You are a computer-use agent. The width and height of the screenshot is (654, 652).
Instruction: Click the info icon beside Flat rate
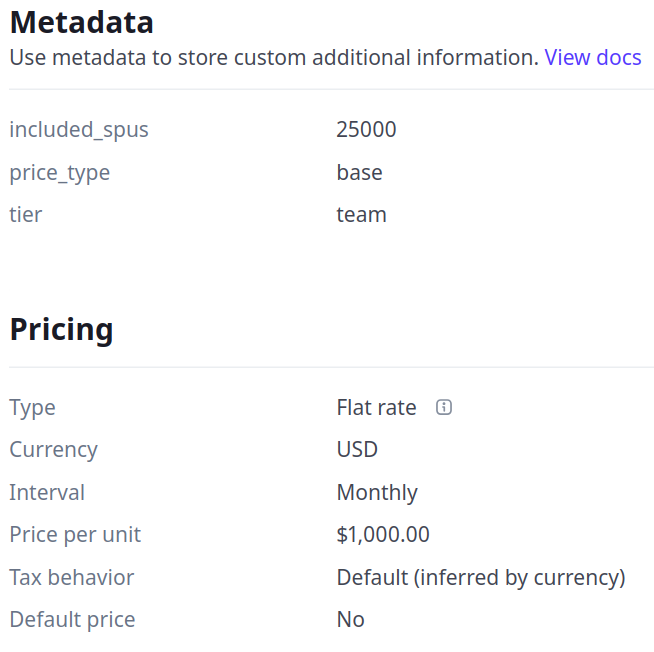tap(445, 407)
